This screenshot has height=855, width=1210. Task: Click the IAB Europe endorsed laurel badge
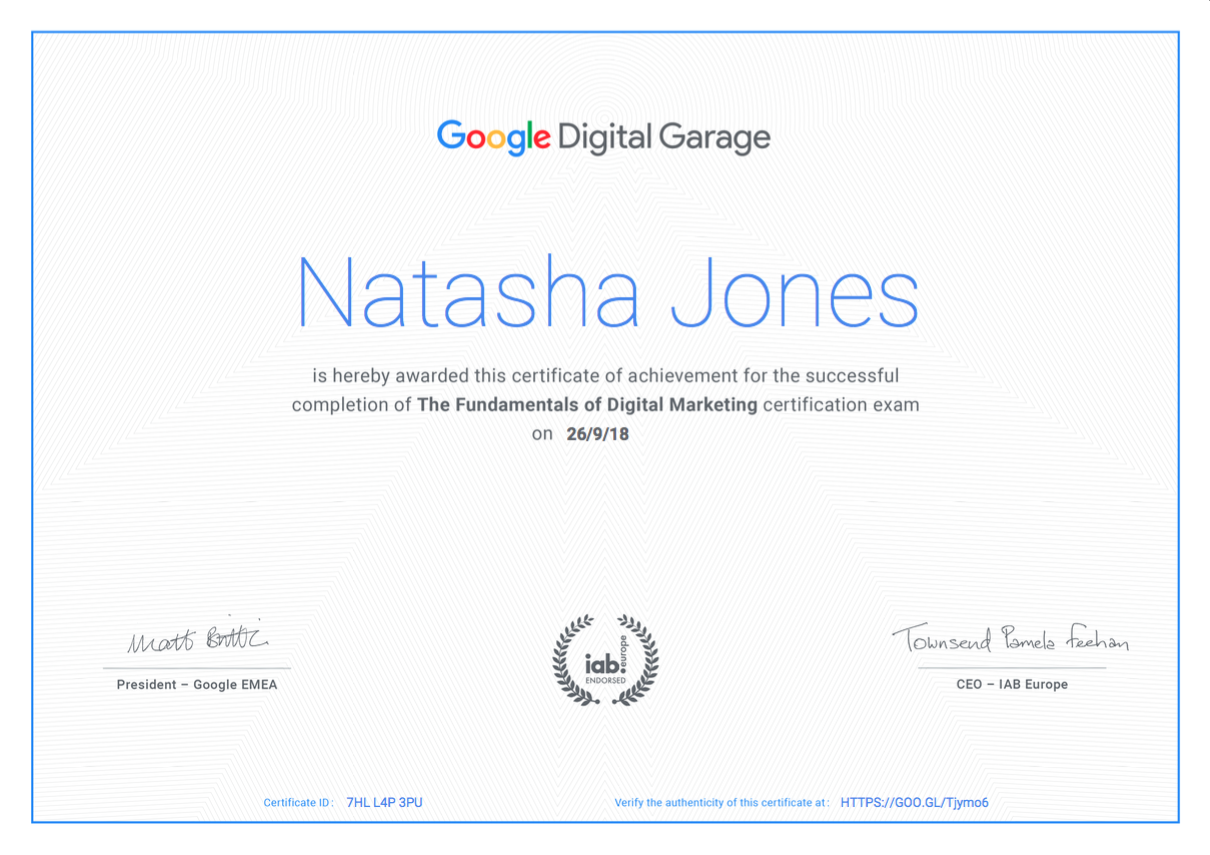(606, 660)
